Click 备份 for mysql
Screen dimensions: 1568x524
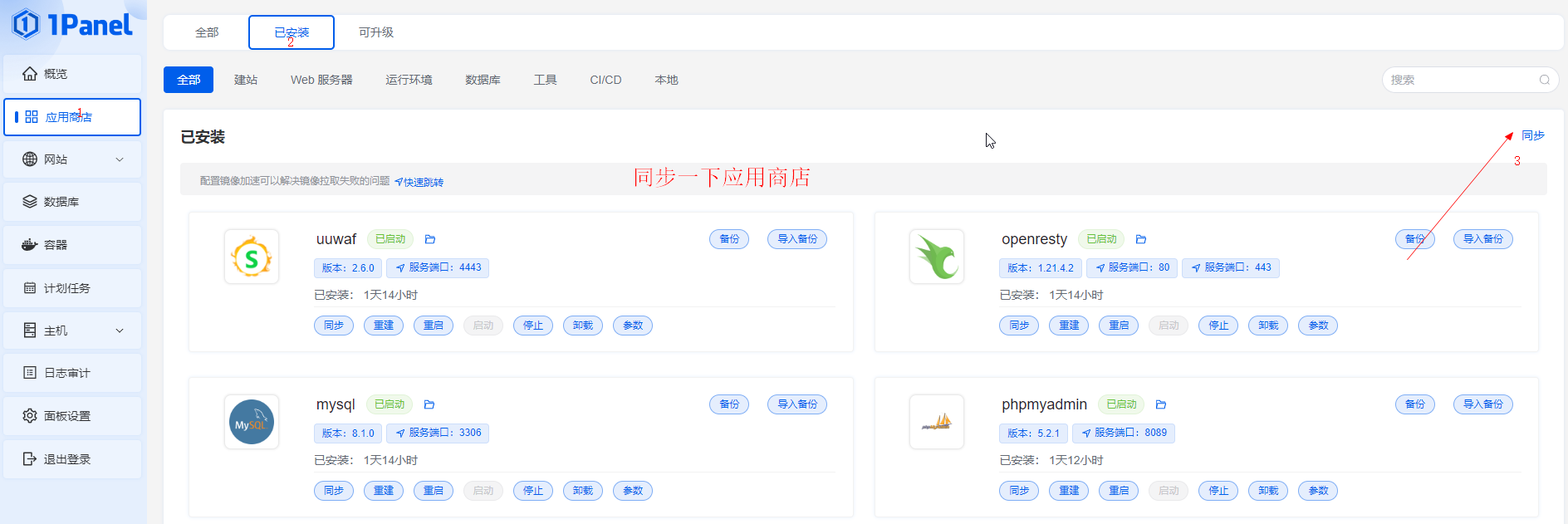click(x=729, y=404)
